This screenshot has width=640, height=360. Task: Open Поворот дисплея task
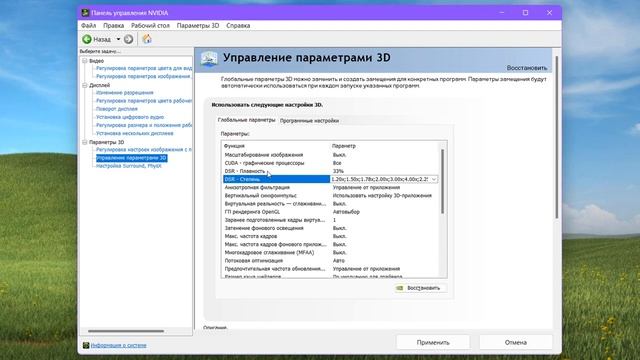[x=117, y=109]
